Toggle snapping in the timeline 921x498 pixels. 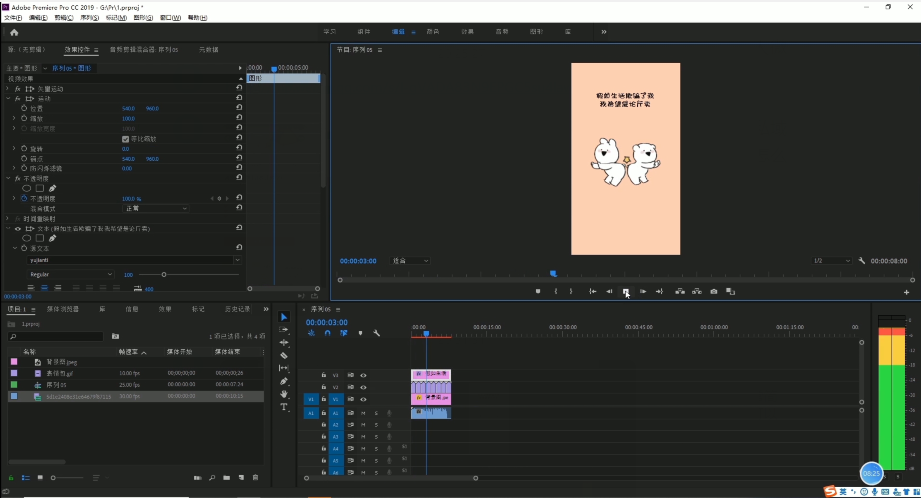coord(327,333)
